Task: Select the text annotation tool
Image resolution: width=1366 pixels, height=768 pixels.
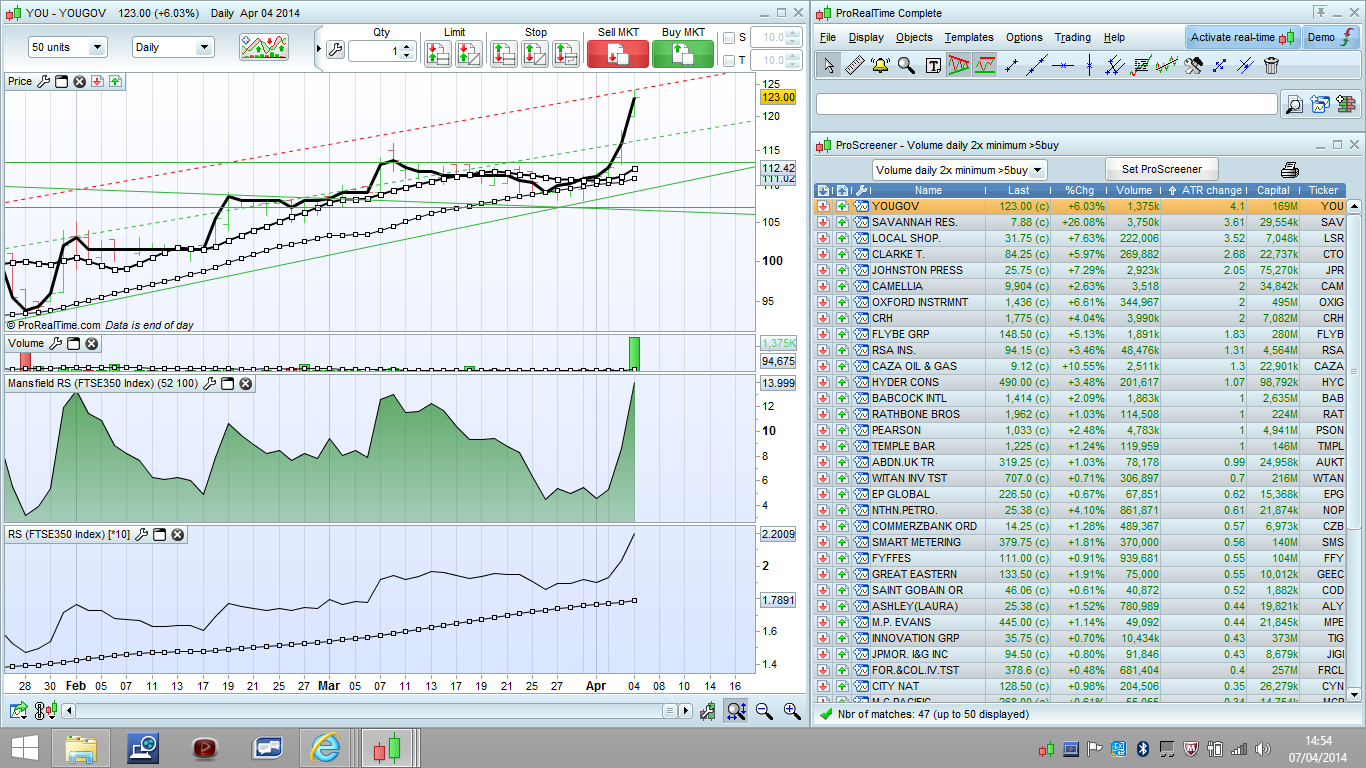Action: 933,66
